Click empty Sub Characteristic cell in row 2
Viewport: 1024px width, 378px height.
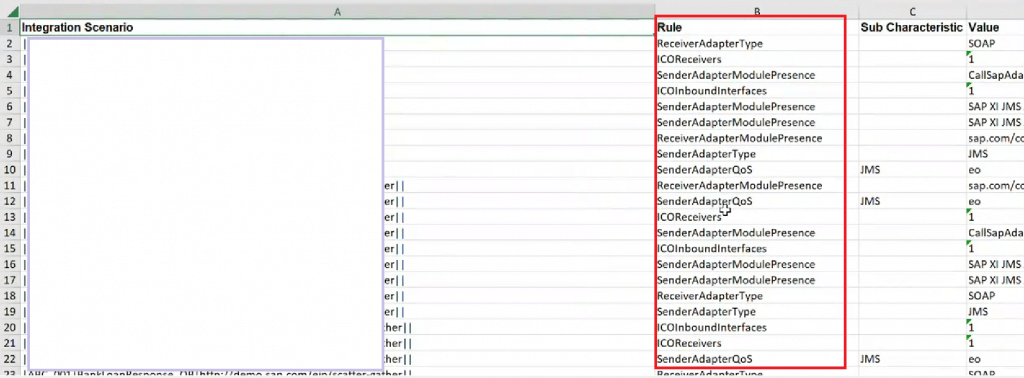[x=912, y=44]
